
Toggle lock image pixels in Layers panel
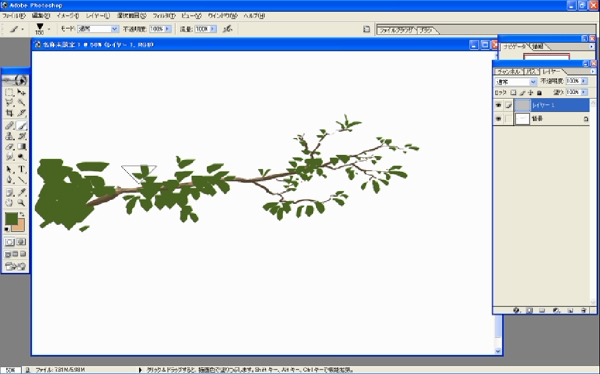pyautogui.click(x=522, y=93)
